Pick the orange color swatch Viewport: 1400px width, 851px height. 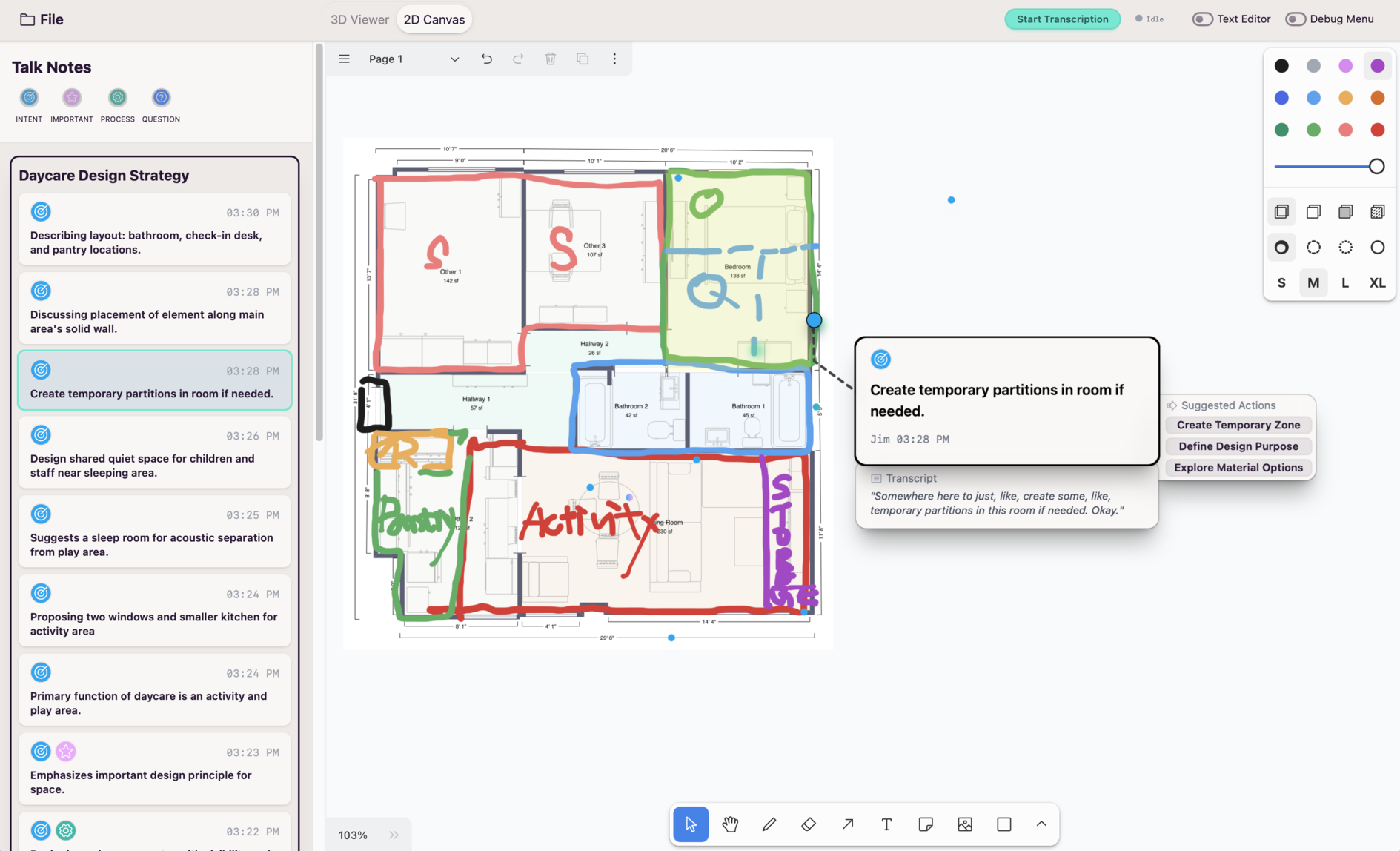coord(1377,98)
